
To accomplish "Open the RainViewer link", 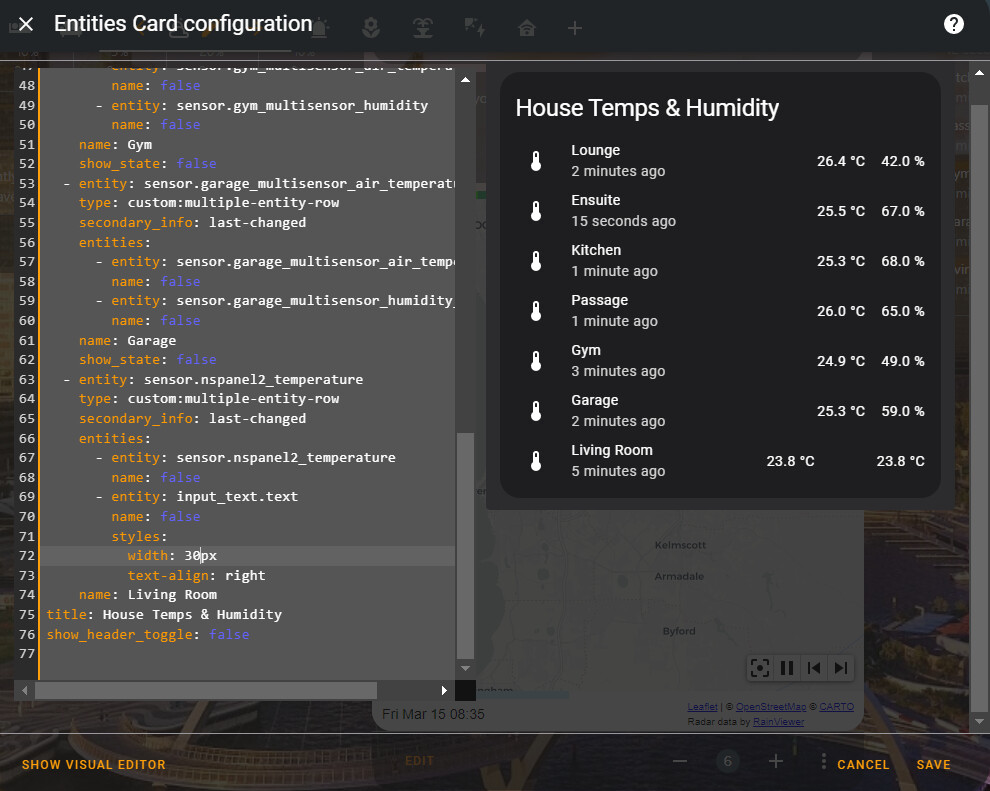I will [x=778, y=721].
